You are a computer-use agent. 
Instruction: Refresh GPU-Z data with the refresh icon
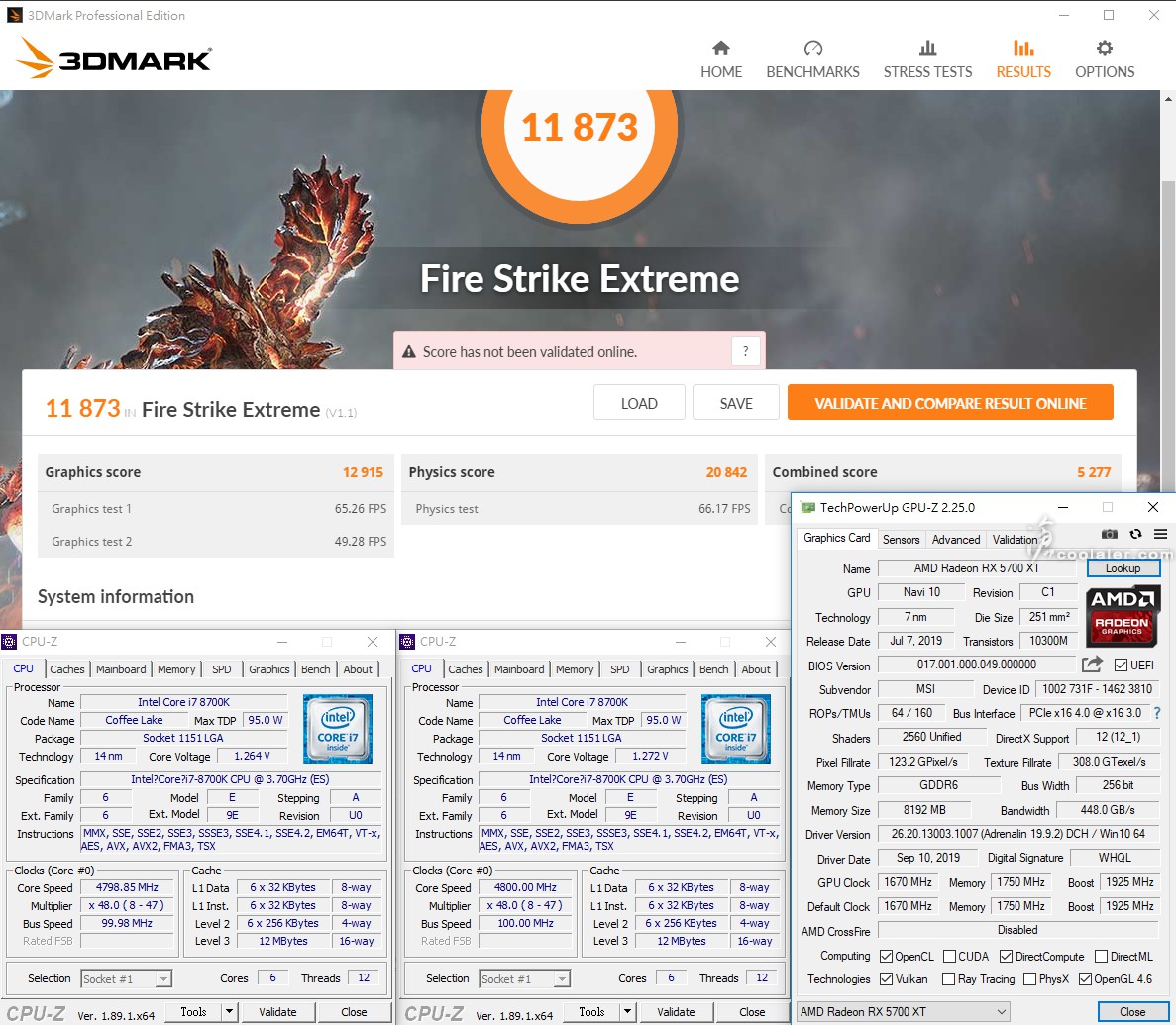[1135, 534]
